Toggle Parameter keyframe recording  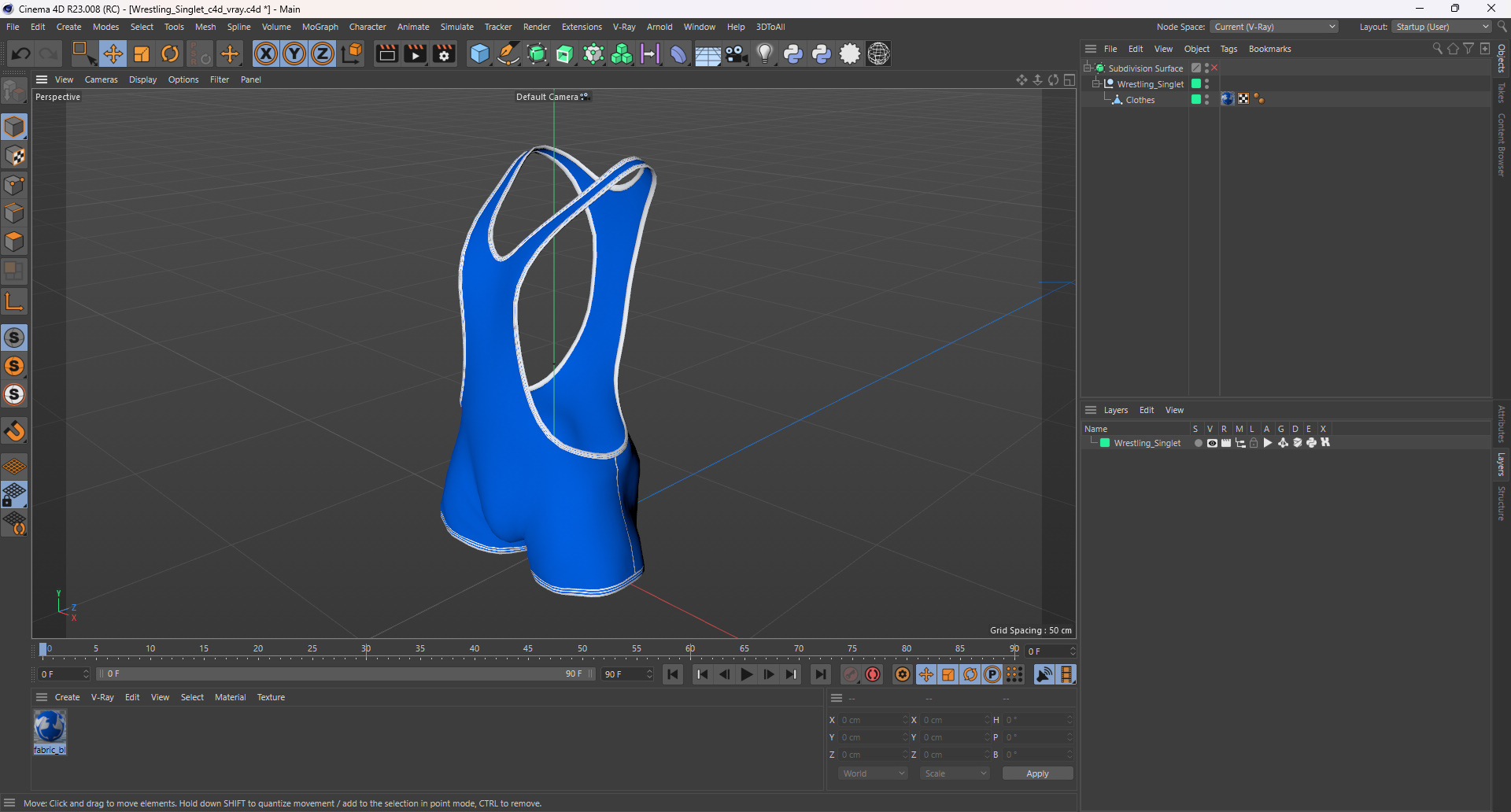(992, 674)
